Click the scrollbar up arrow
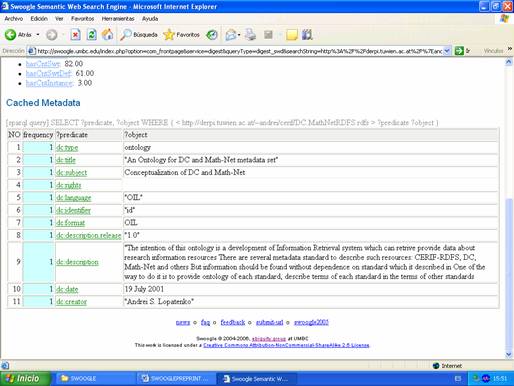Image resolution: width=514 pixels, height=386 pixels. pyautogui.click(x=509, y=62)
